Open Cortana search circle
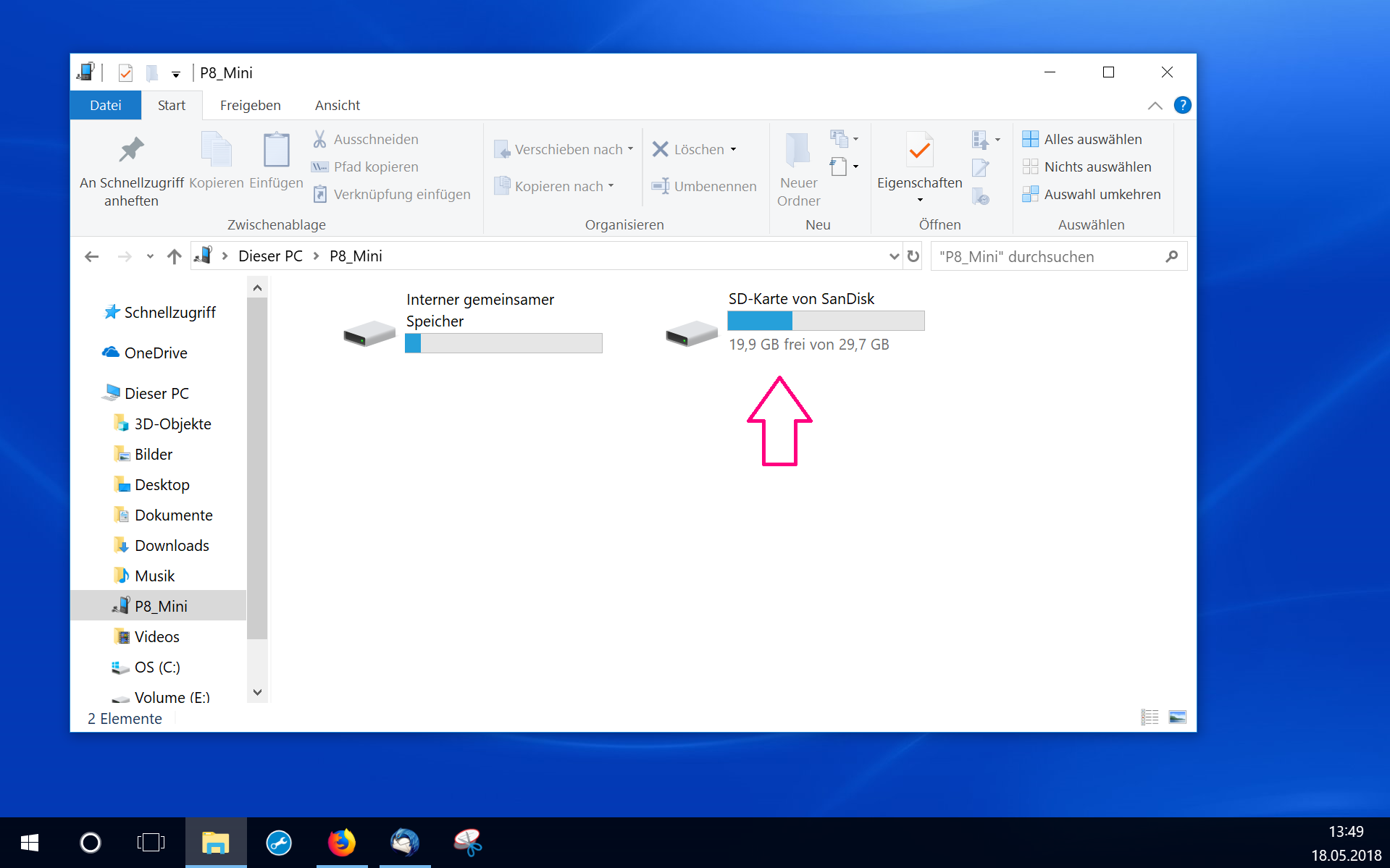The height and width of the screenshot is (868, 1390). pyautogui.click(x=91, y=843)
